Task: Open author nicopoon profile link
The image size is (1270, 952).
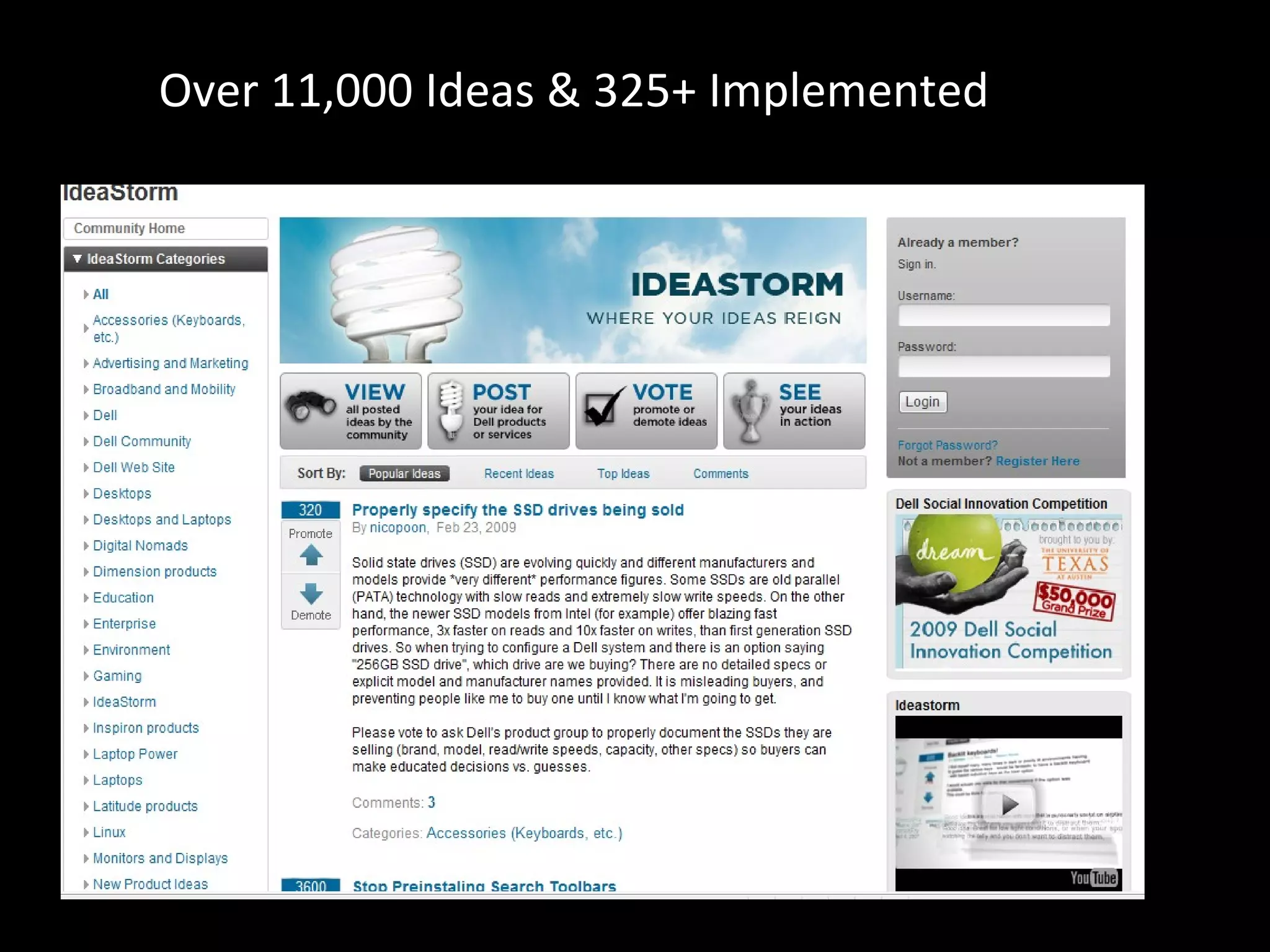Action: (398, 527)
